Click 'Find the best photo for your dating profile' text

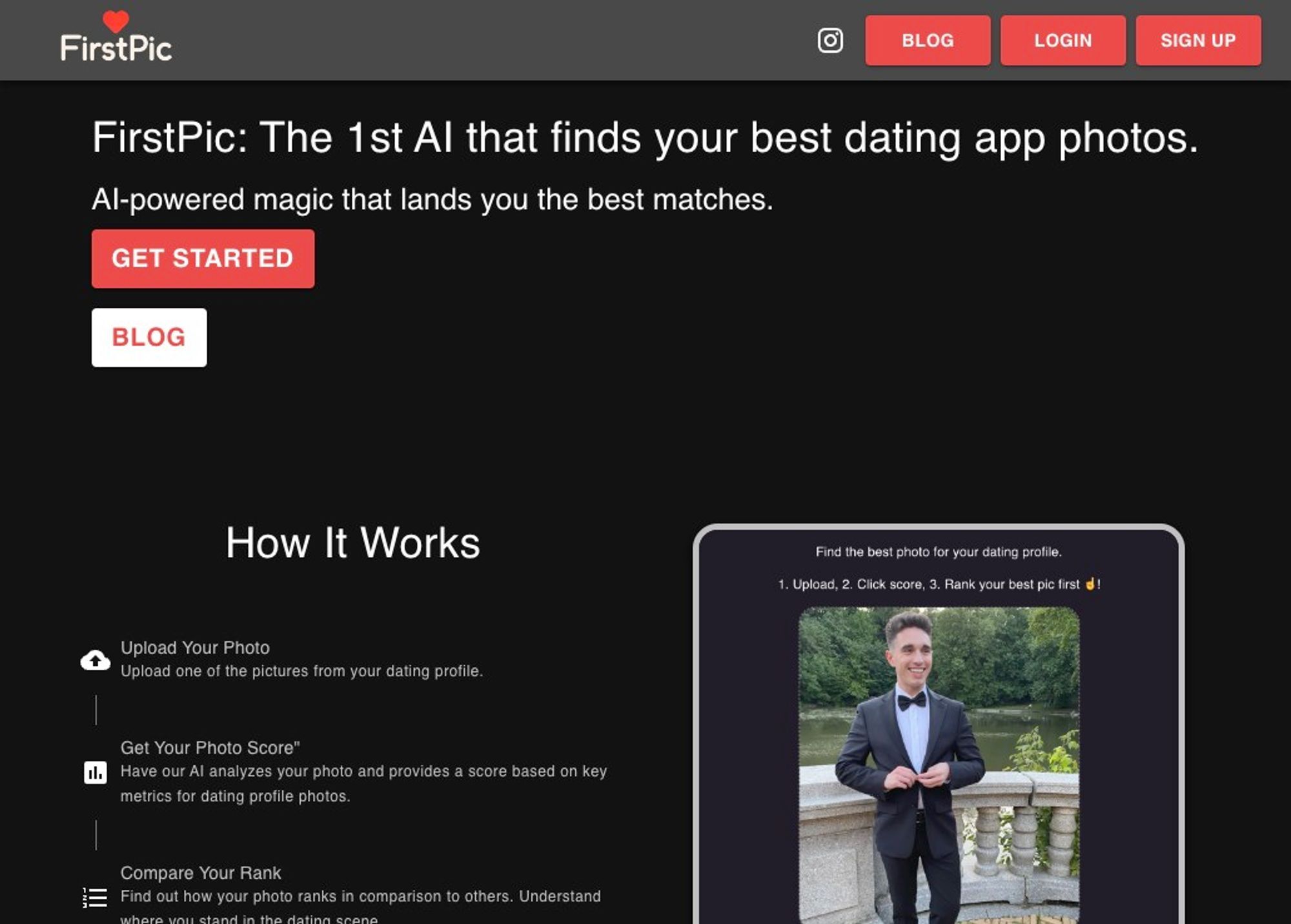[939, 552]
